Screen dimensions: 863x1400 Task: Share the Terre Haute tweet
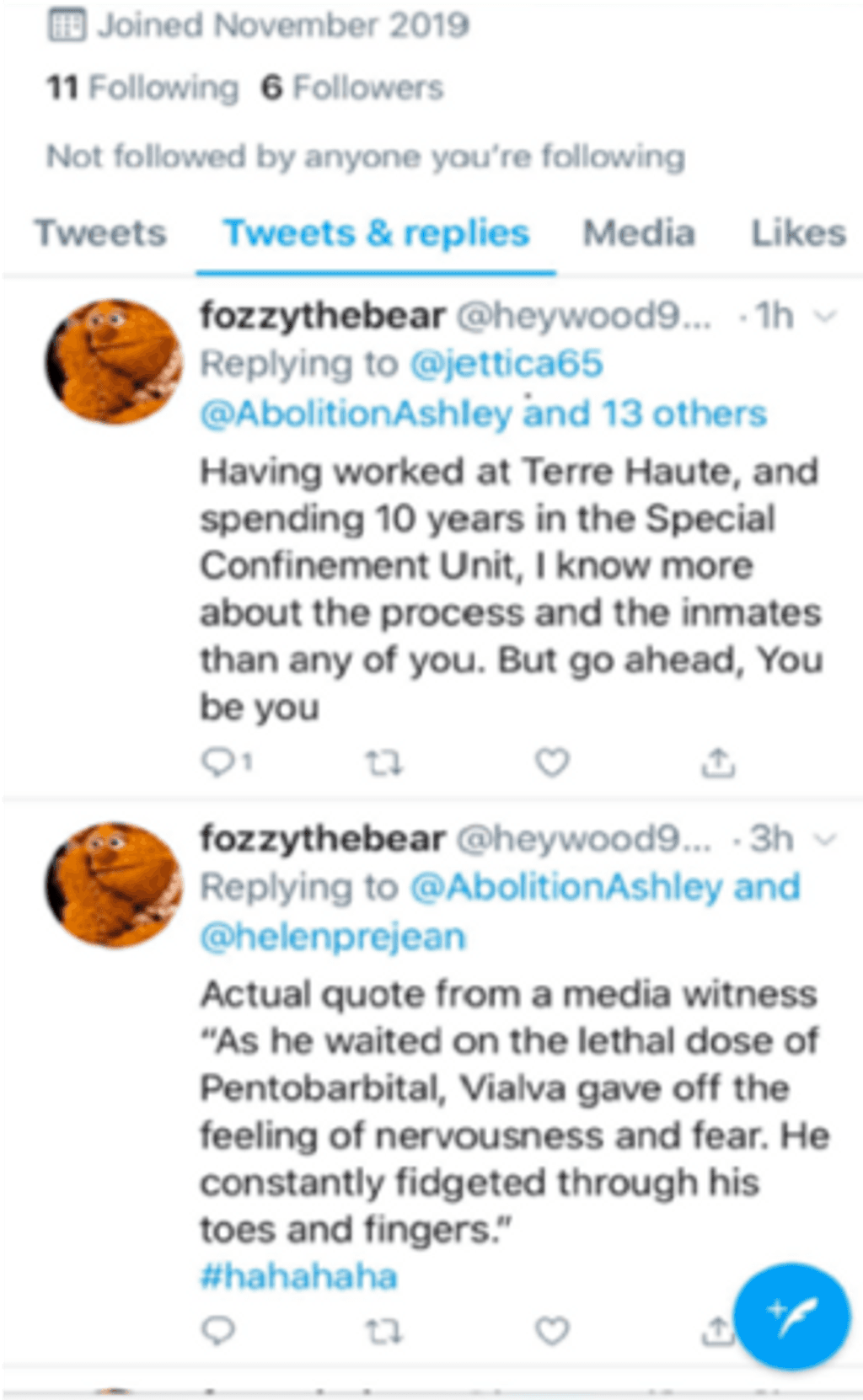point(718,762)
